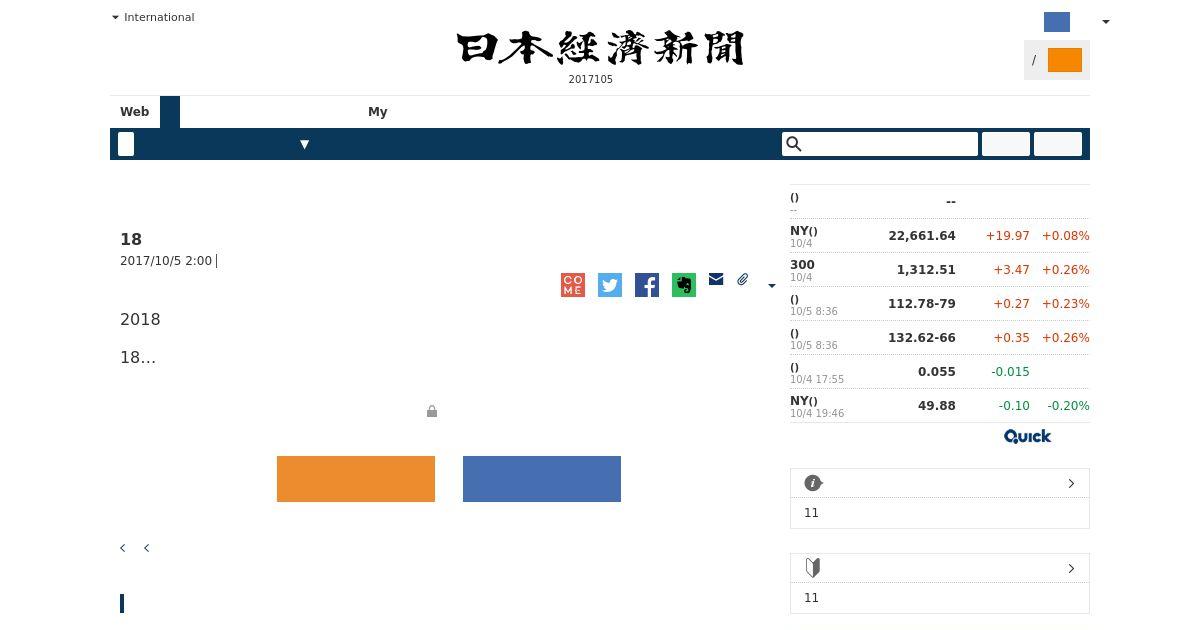Click the last button right of search box
Image resolution: width=1200 pixels, height=630 pixels.
[1058, 144]
